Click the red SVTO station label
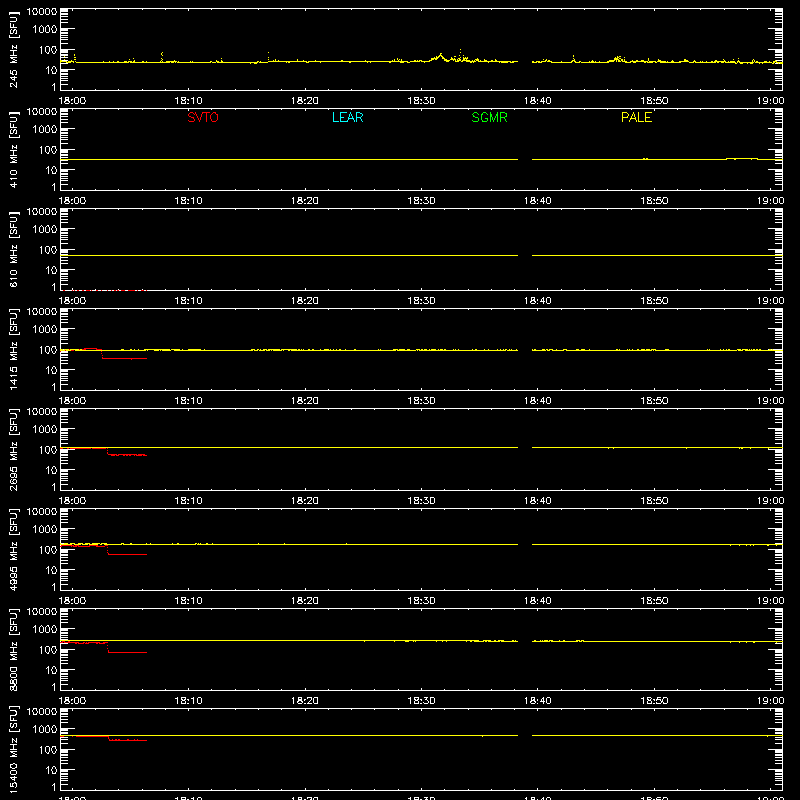The width and height of the screenshot is (800, 800). (x=203, y=117)
